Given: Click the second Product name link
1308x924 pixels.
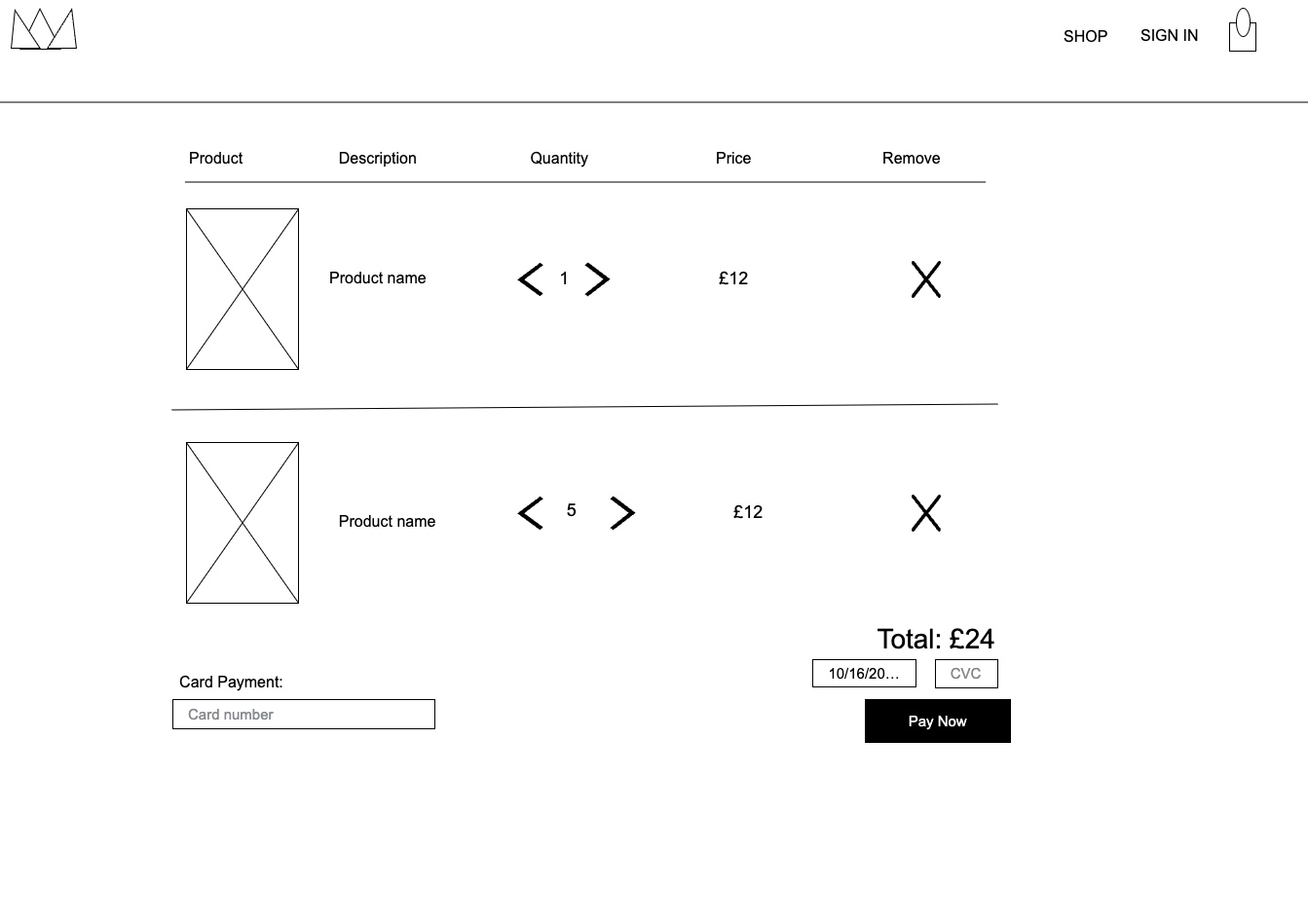Looking at the screenshot, I should click(387, 521).
